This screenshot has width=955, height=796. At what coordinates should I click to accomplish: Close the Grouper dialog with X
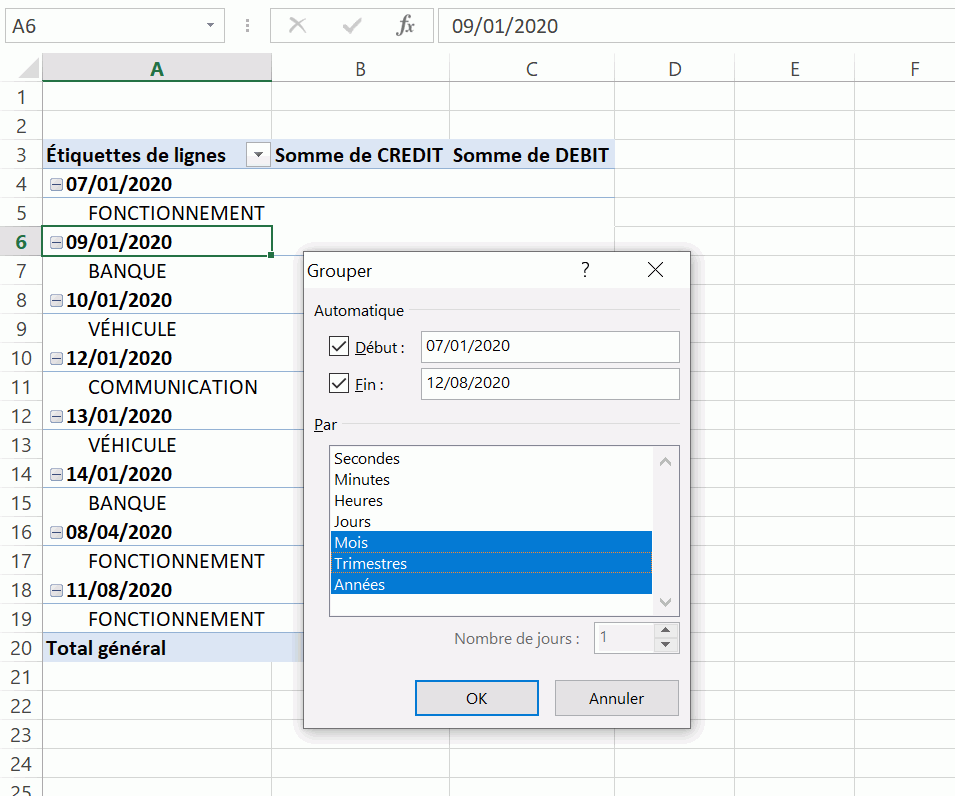coord(655,271)
